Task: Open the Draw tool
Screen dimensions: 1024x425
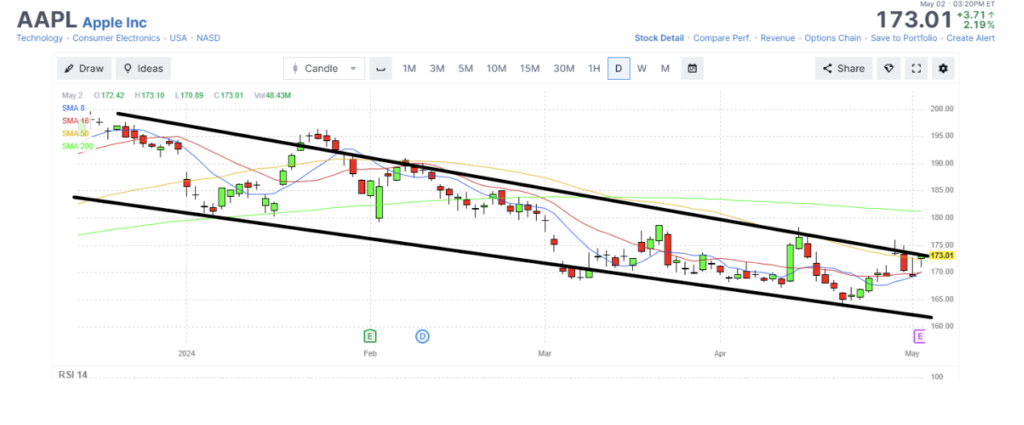Action: tap(85, 69)
